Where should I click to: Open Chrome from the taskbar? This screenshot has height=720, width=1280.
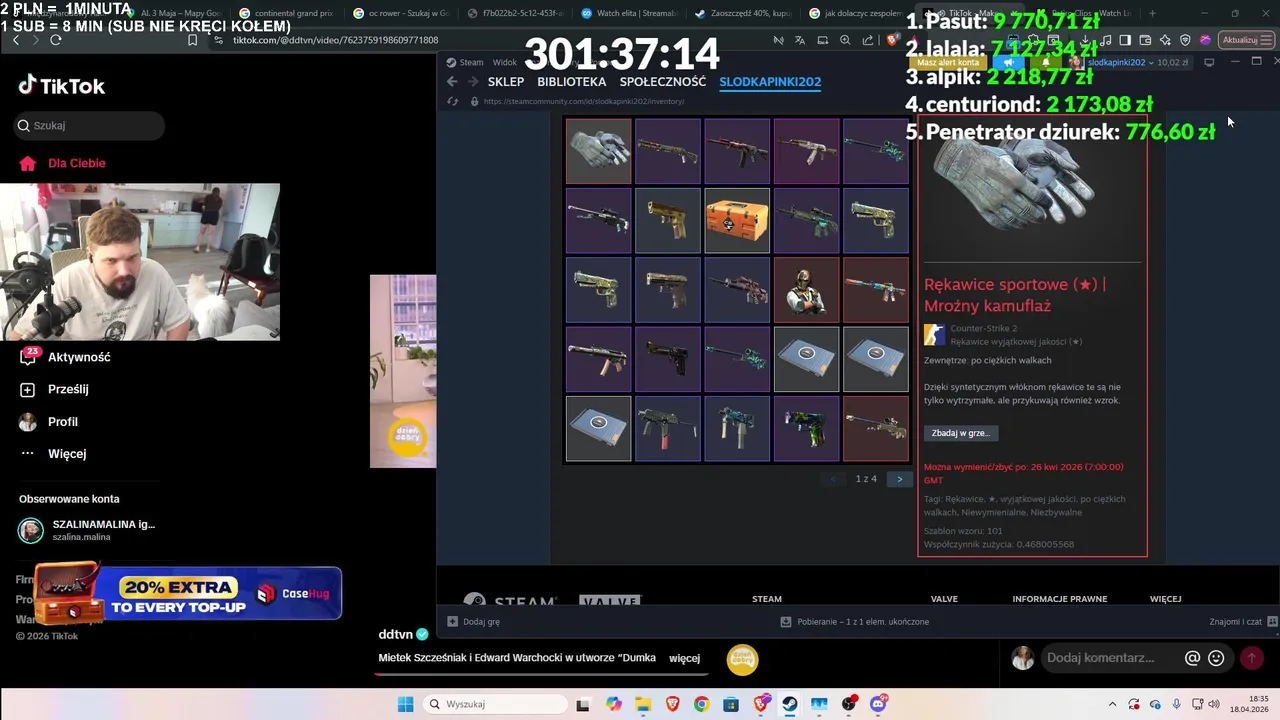[x=701, y=704]
